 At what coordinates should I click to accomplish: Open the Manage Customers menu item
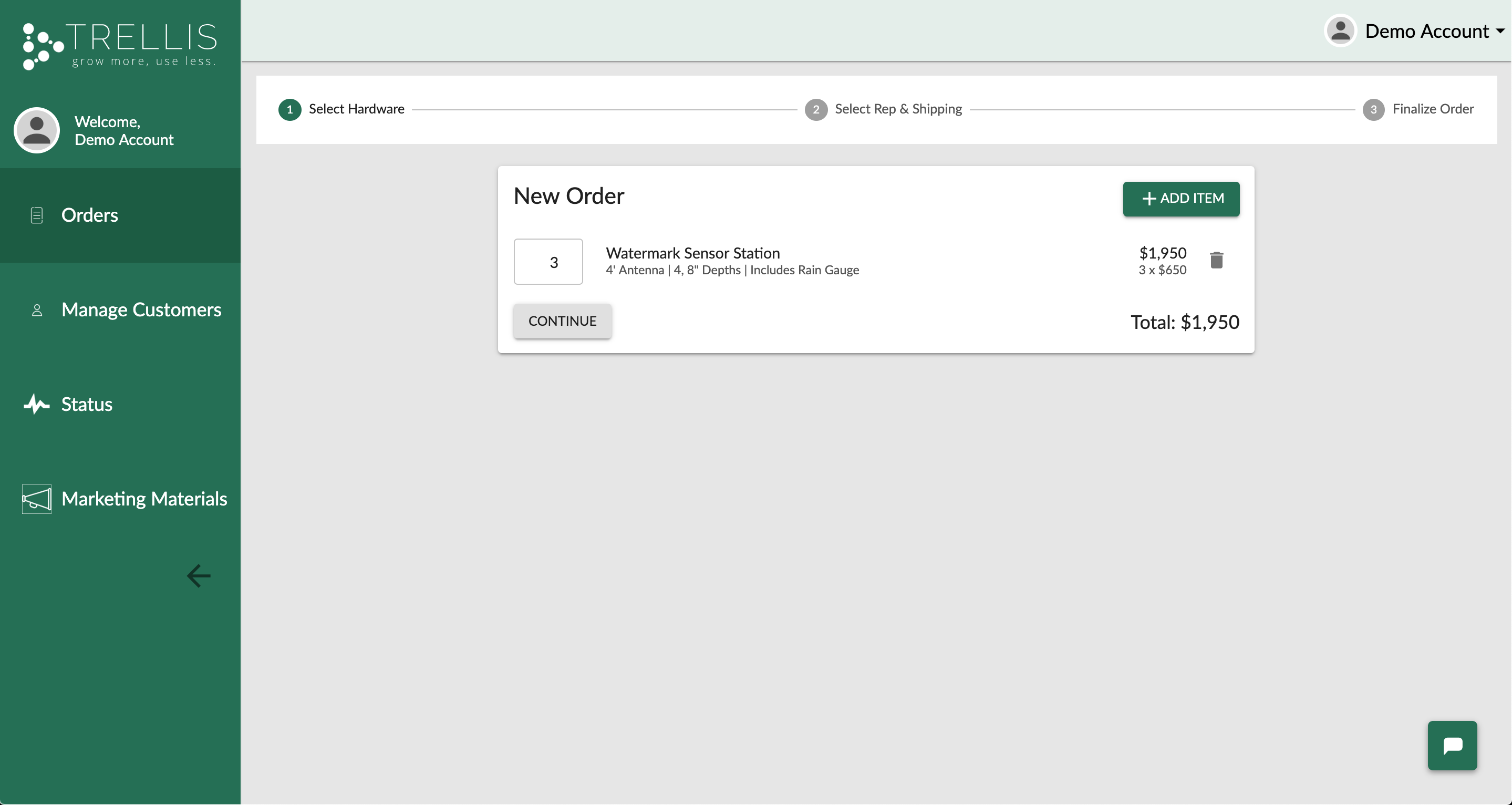click(x=141, y=310)
